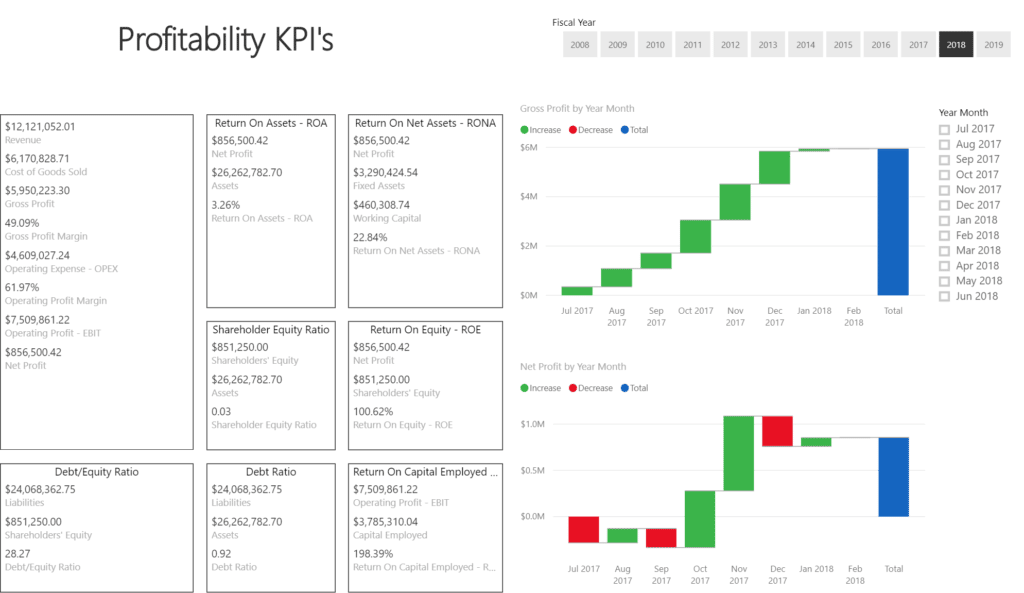Choose fiscal year 2008 button
This screenshot has height=593, width=1024.
point(580,45)
